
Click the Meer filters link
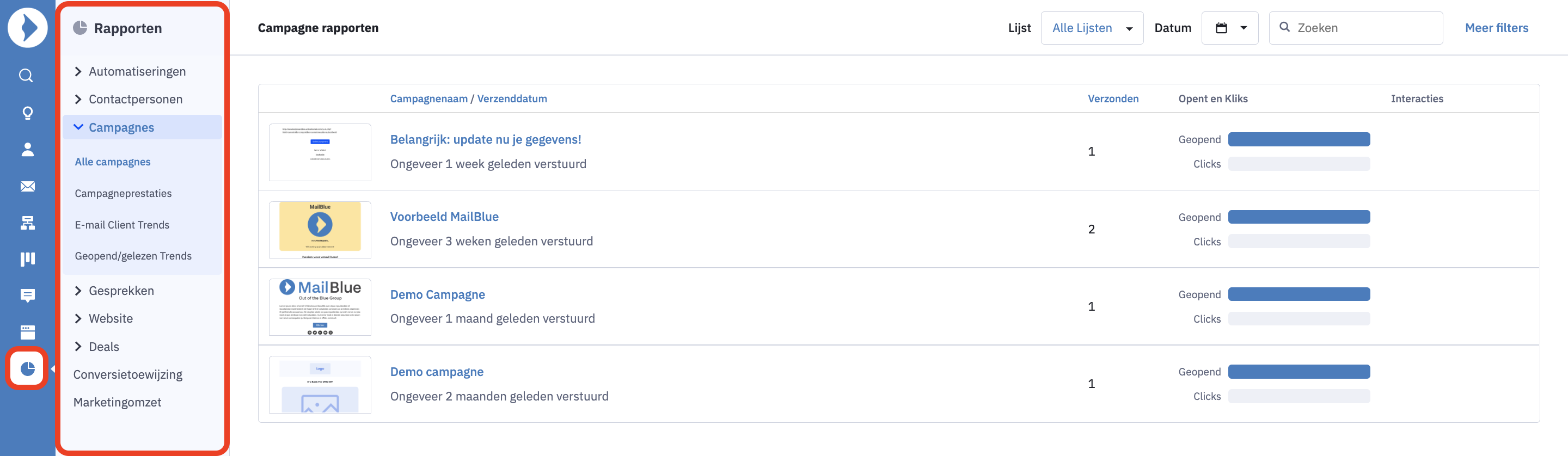coord(1496,28)
